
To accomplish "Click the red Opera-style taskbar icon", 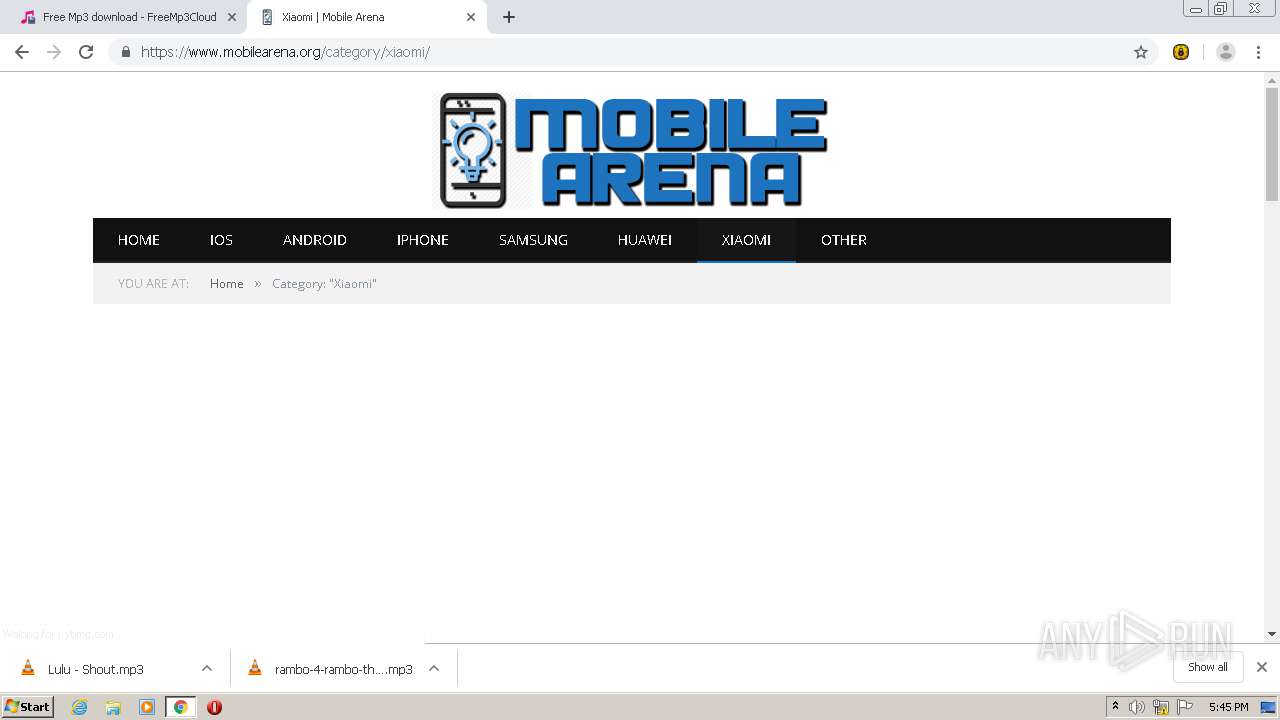I will pos(214,707).
